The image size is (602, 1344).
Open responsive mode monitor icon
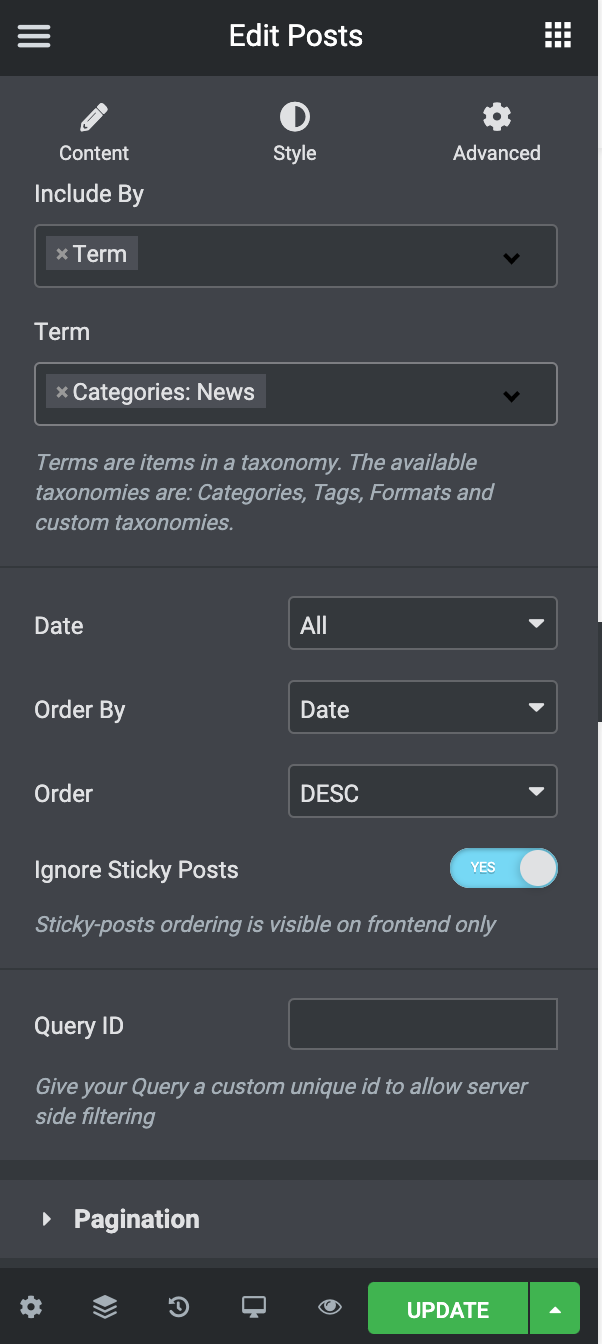(254, 1307)
